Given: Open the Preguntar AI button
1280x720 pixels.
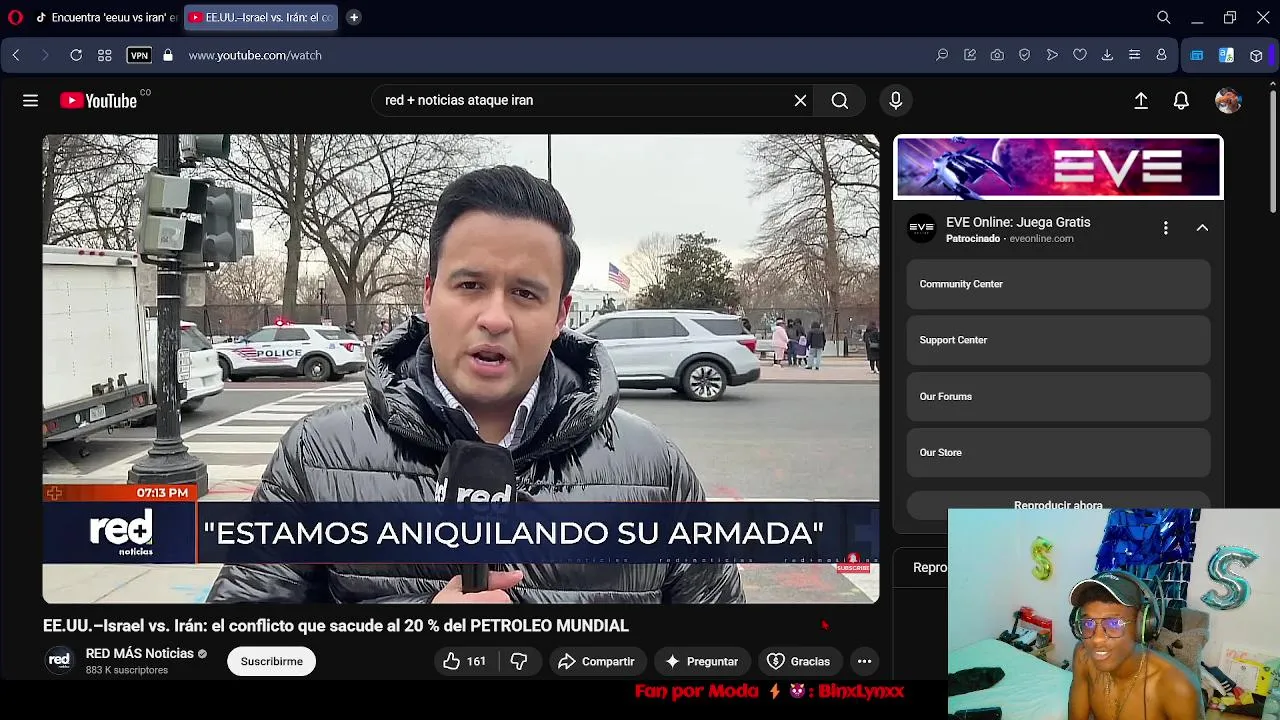Looking at the screenshot, I should [x=701, y=661].
